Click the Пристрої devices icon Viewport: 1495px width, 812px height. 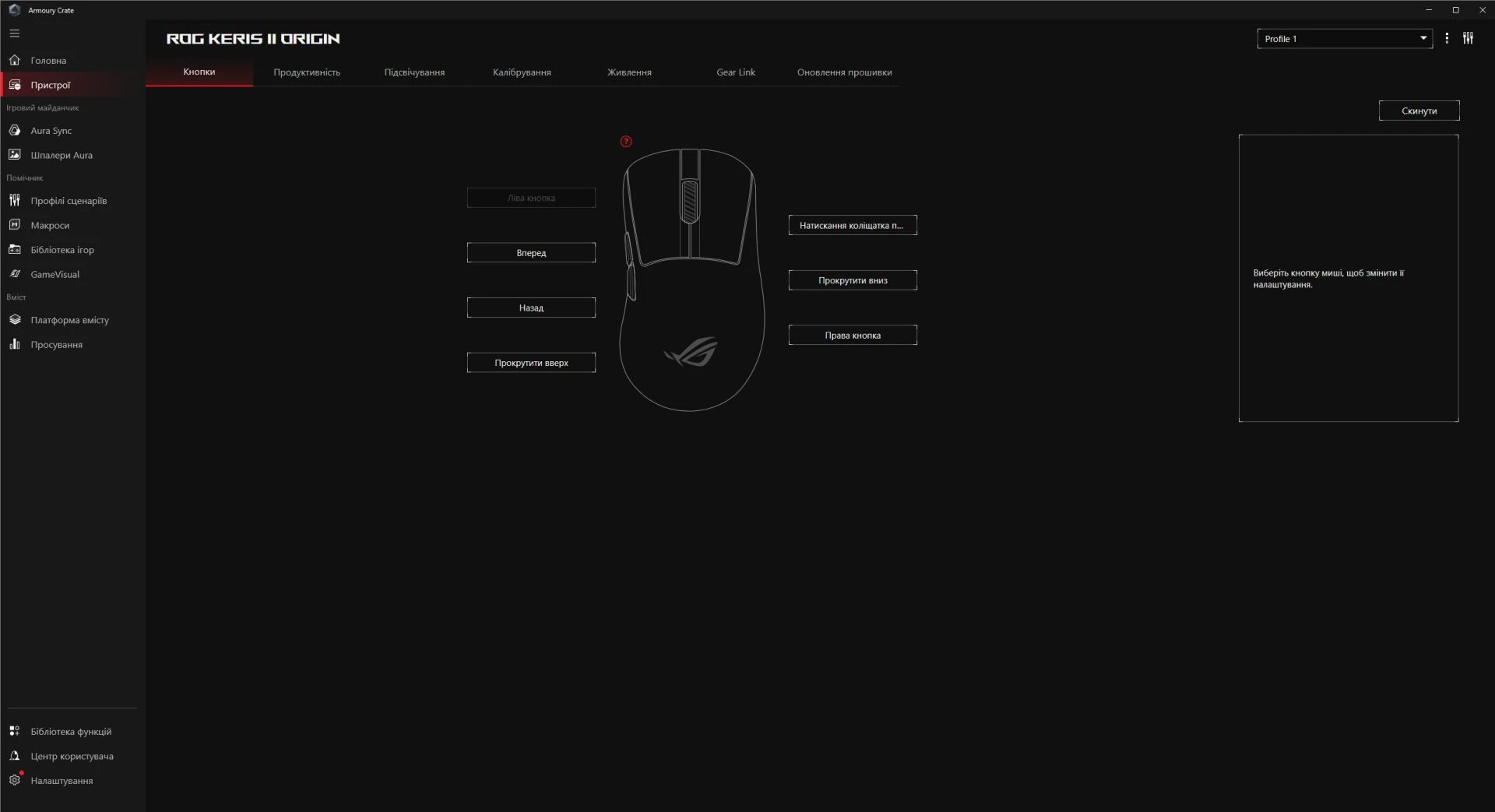[14, 85]
